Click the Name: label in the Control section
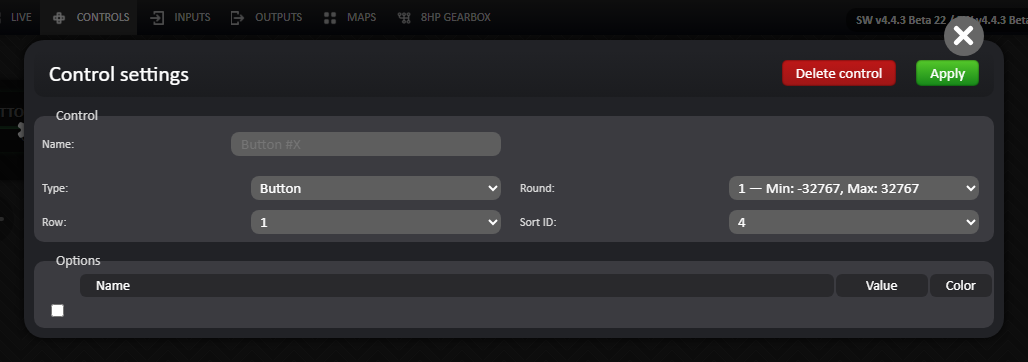The height and width of the screenshot is (362, 1028). 58,144
